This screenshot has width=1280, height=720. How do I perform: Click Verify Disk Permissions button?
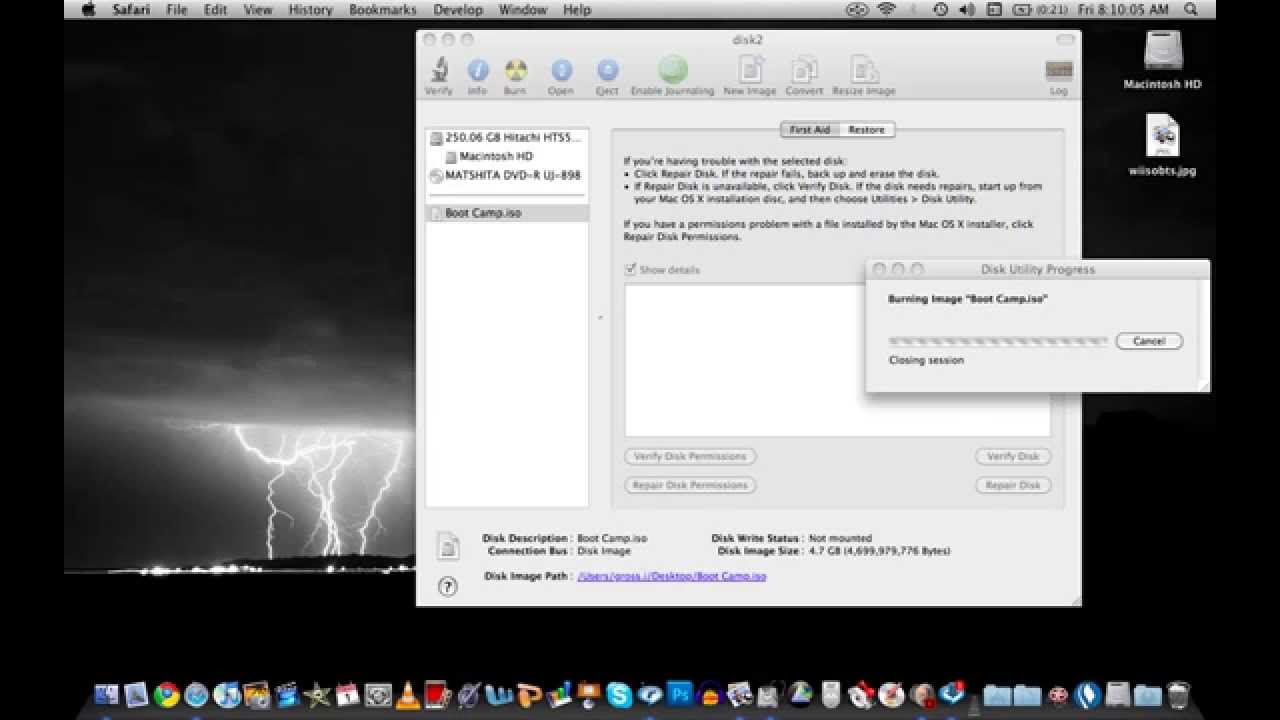click(690, 456)
